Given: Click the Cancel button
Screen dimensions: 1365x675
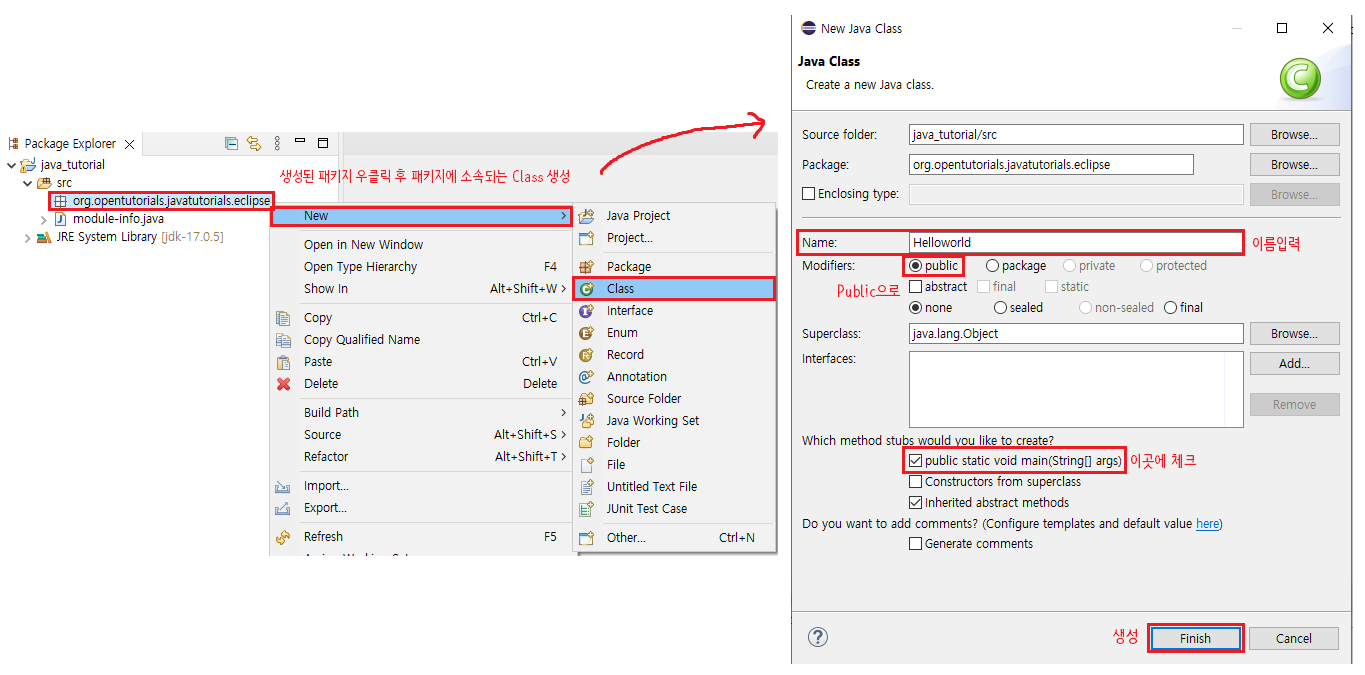Looking at the screenshot, I should coord(1294,639).
